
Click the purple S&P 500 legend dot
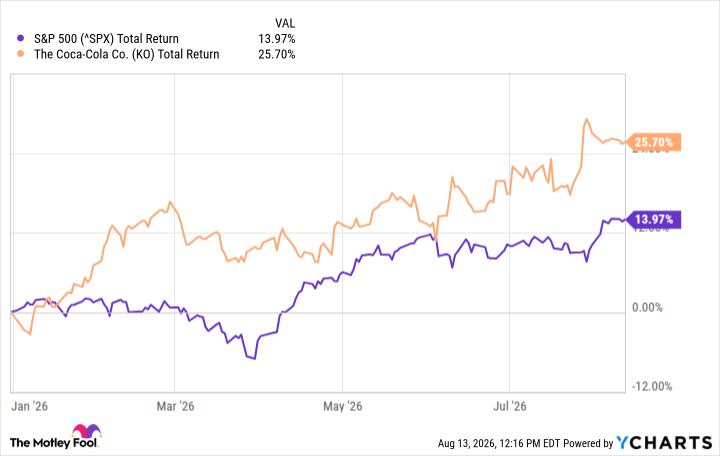pyautogui.click(x=20, y=39)
